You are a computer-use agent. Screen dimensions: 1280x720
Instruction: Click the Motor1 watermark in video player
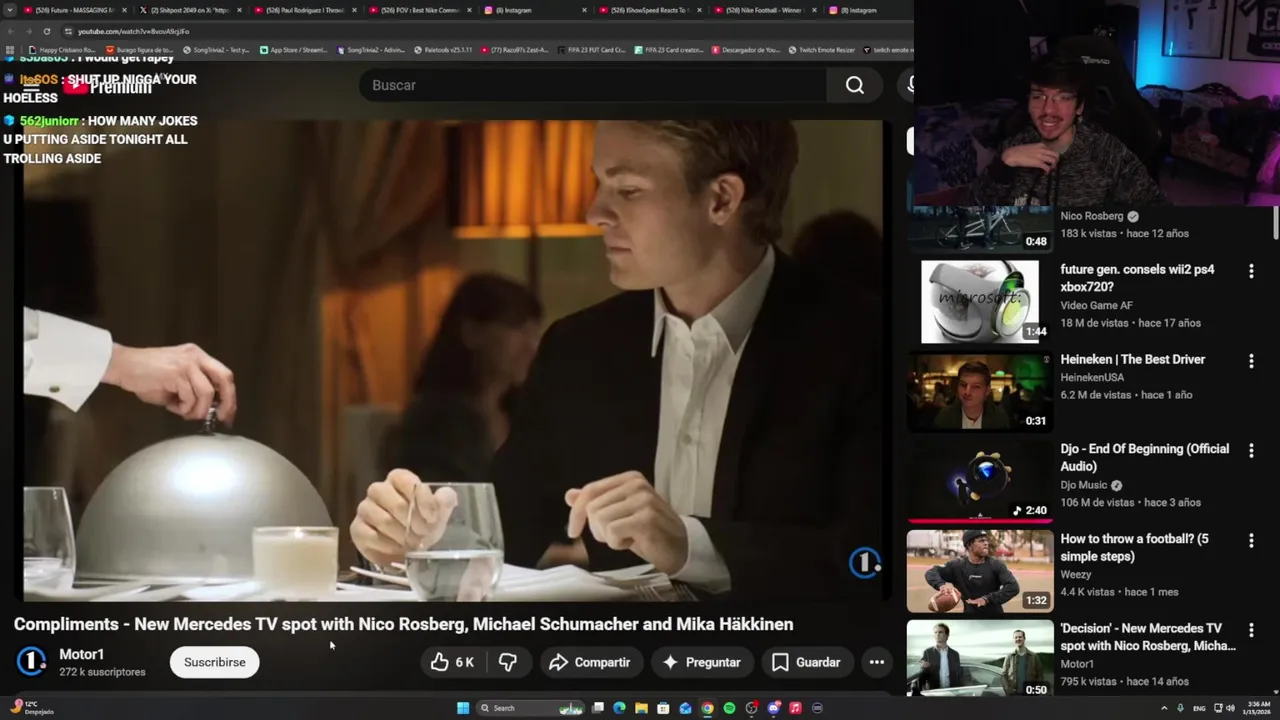[865, 563]
